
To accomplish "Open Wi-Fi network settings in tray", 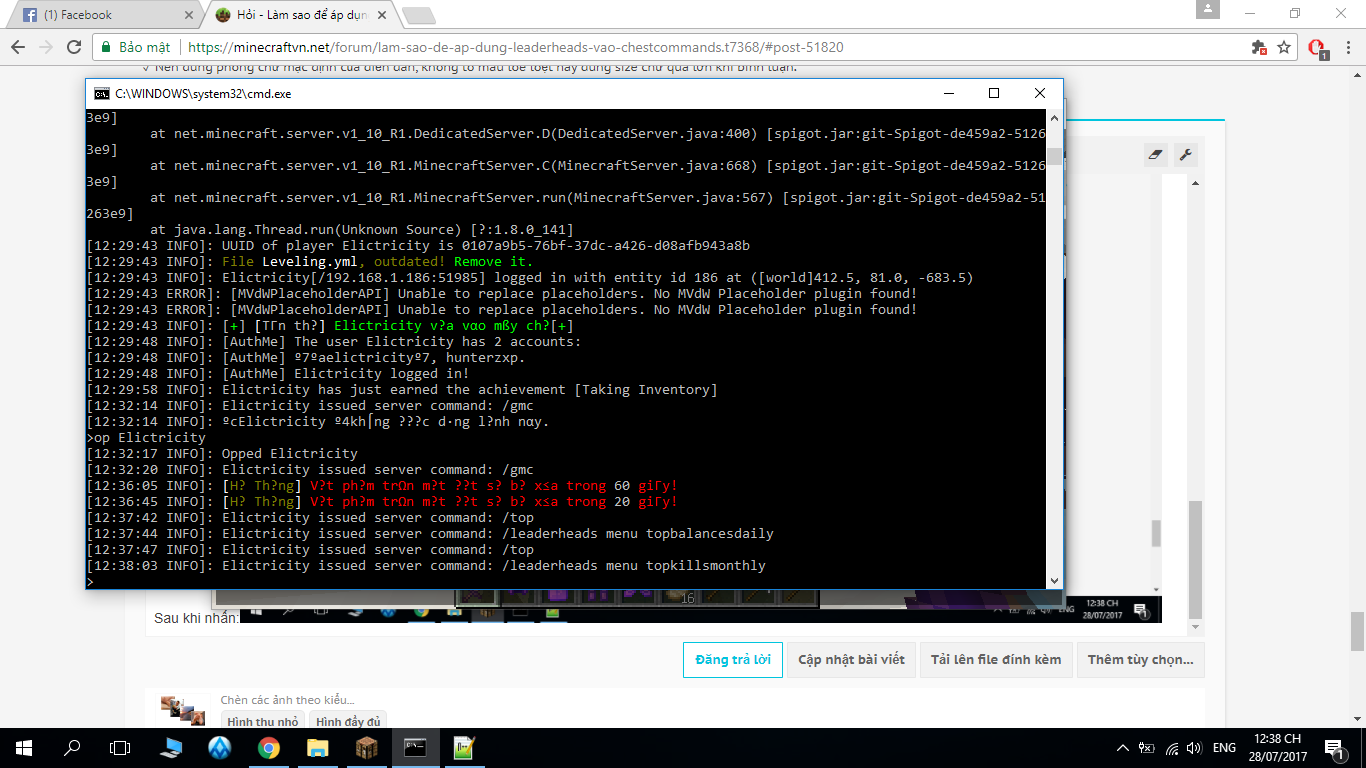I will (1170, 747).
